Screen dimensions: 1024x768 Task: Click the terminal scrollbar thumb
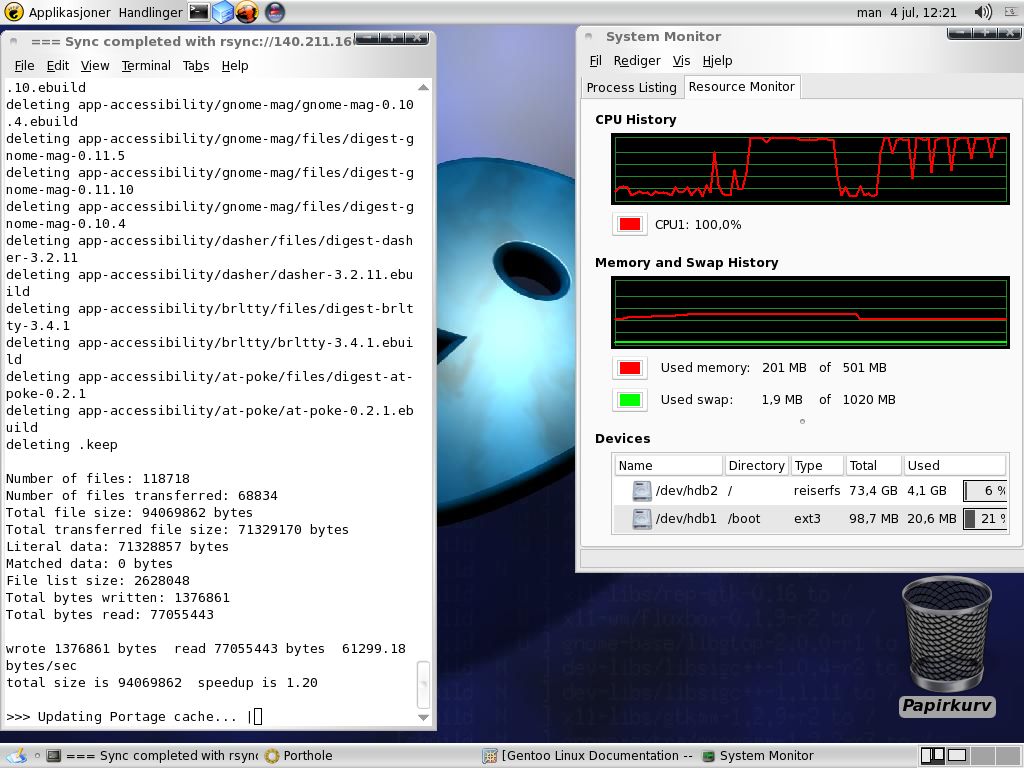click(x=423, y=684)
